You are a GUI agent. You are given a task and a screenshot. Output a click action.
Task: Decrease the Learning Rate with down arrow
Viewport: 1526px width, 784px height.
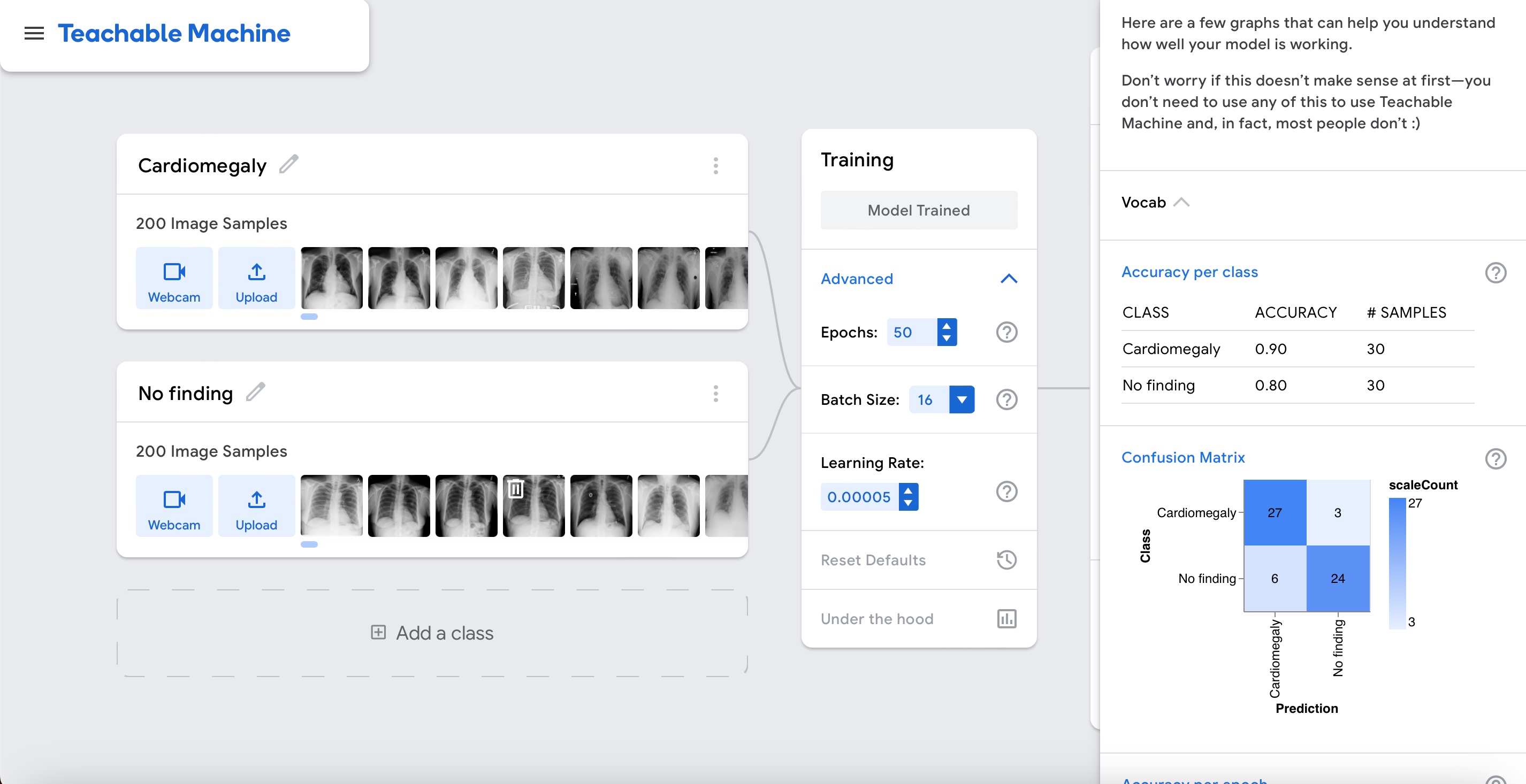point(907,503)
